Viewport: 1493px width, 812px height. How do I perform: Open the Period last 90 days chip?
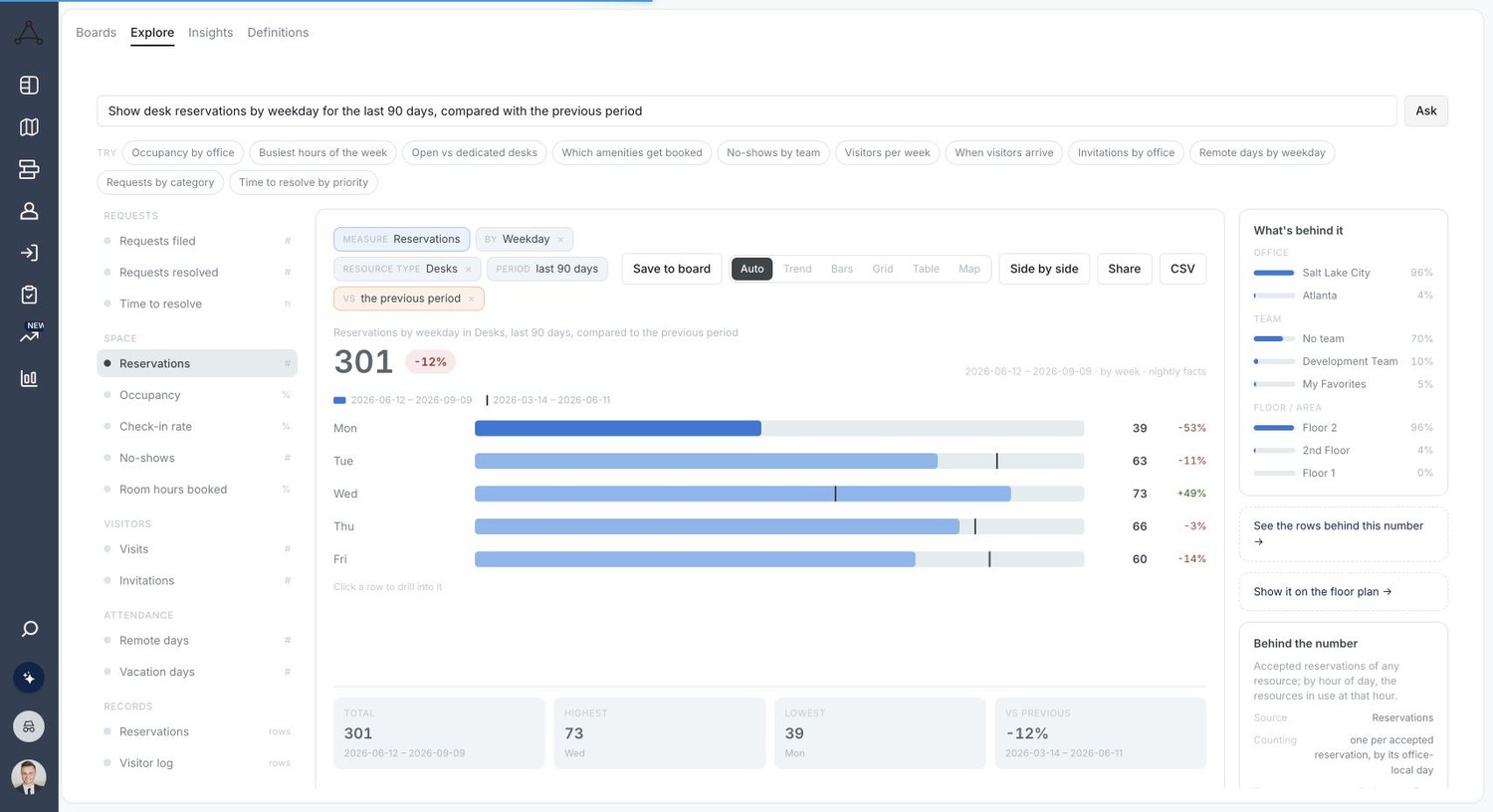point(547,269)
